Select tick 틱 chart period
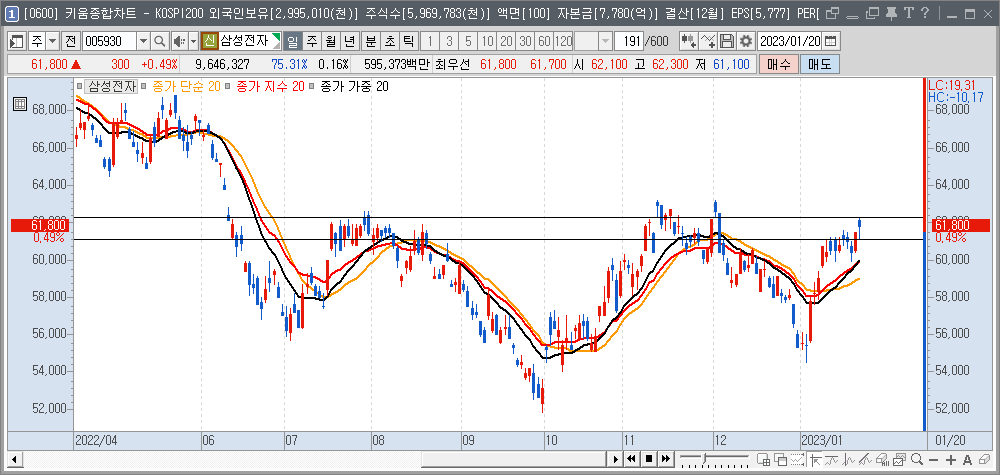Image resolution: width=1000 pixels, height=475 pixels. pyautogui.click(x=409, y=42)
